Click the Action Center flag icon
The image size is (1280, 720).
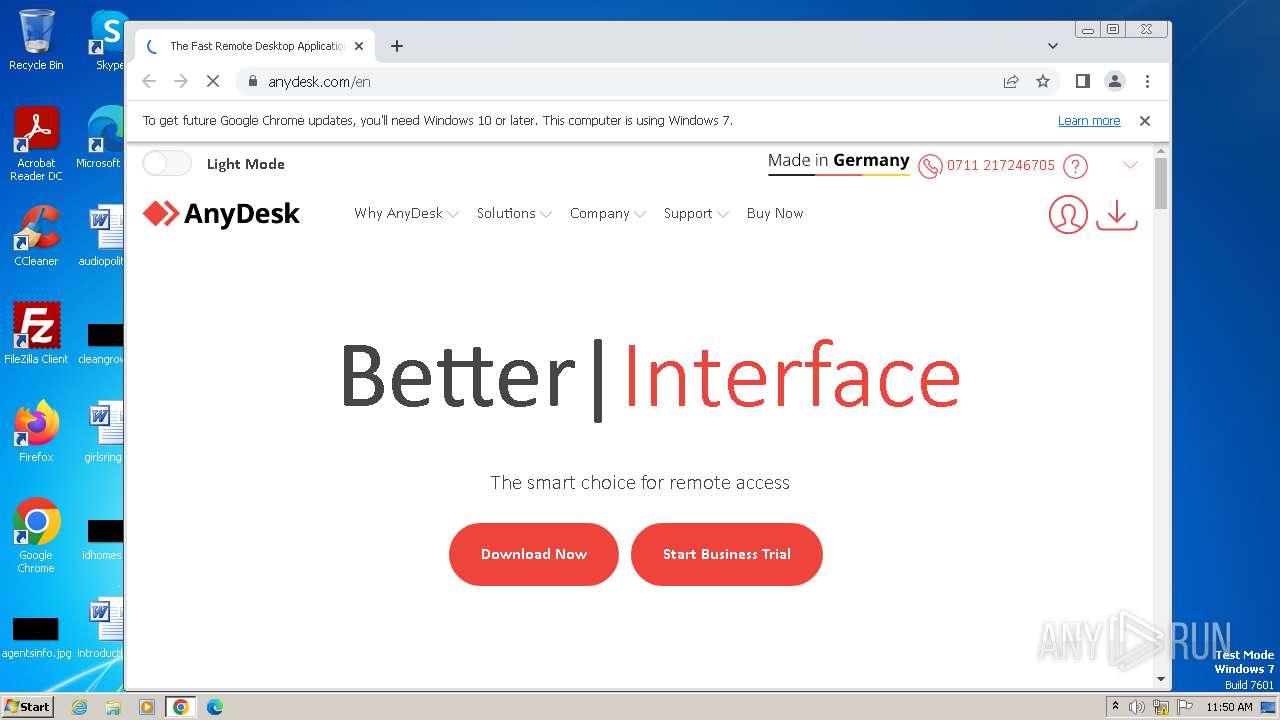tap(1184, 707)
